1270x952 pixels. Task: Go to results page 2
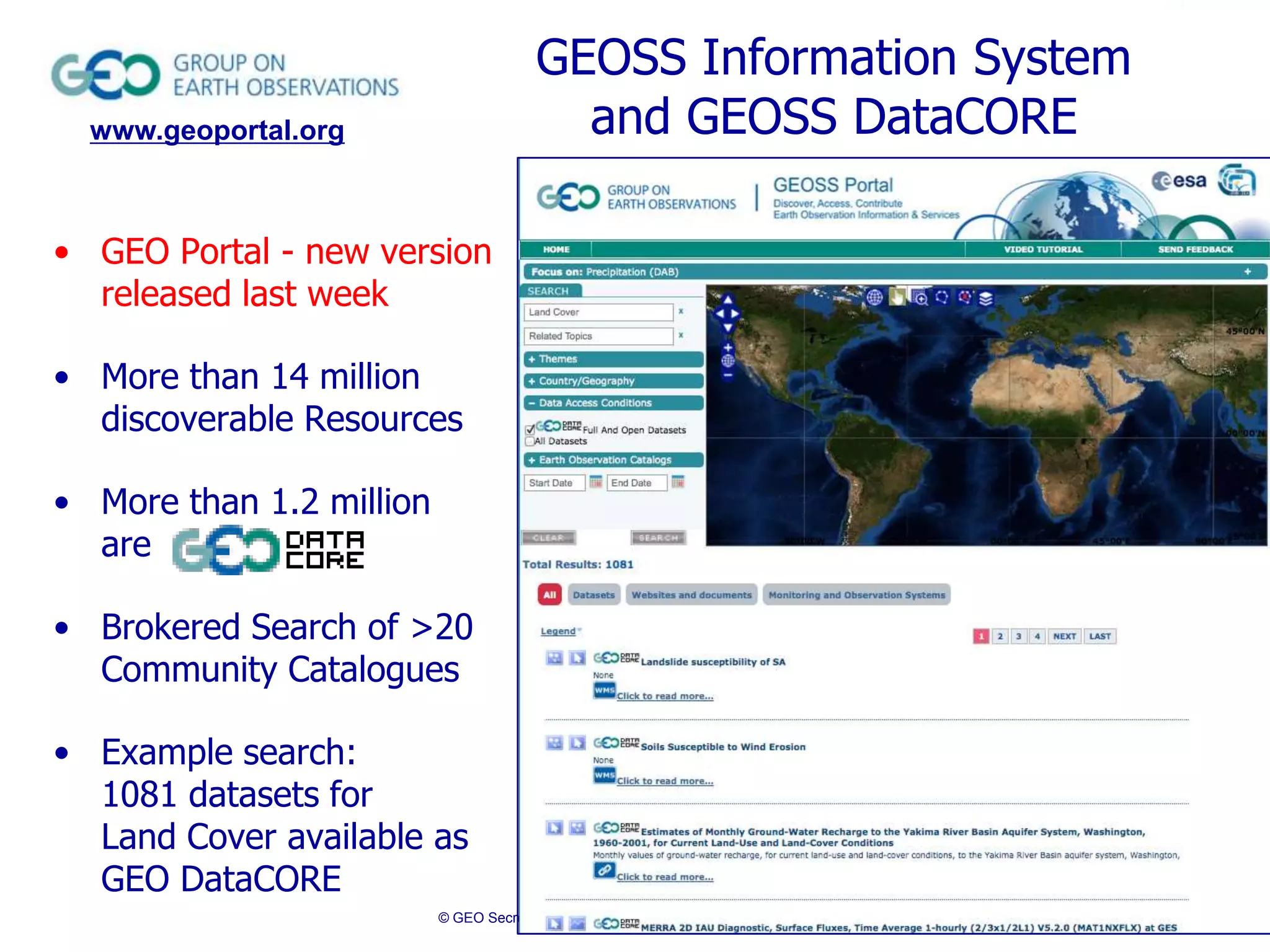[x=1000, y=636]
